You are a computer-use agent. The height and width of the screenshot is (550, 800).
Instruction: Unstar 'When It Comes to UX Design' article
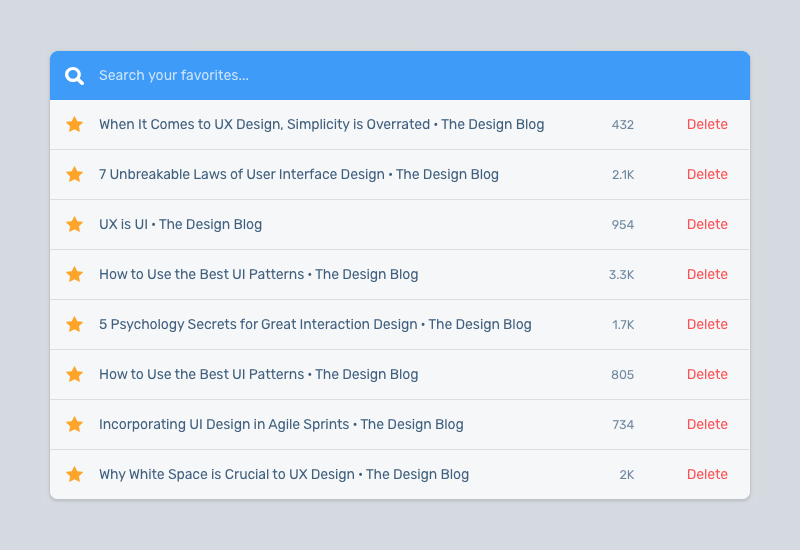[74, 125]
